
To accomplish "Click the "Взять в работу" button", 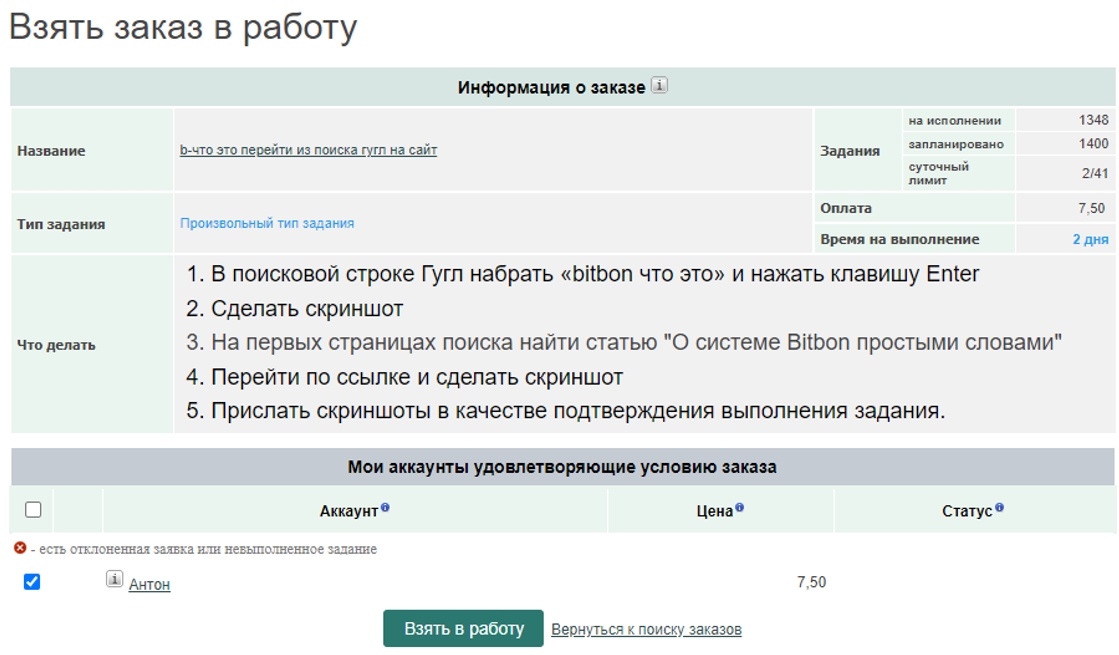I will (463, 629).
